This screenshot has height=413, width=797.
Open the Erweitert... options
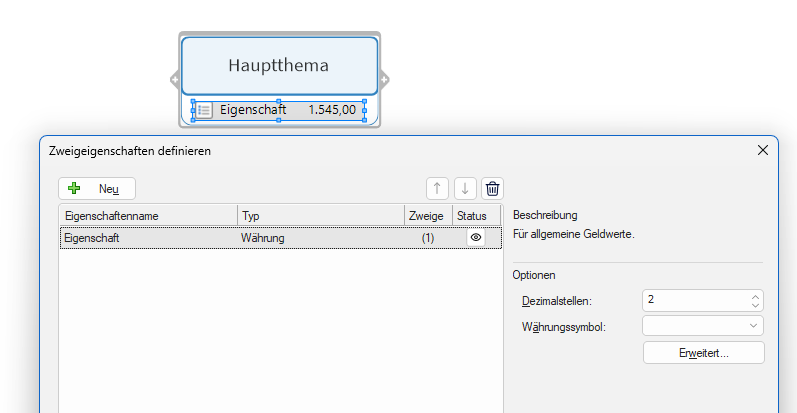coord(703,353)
